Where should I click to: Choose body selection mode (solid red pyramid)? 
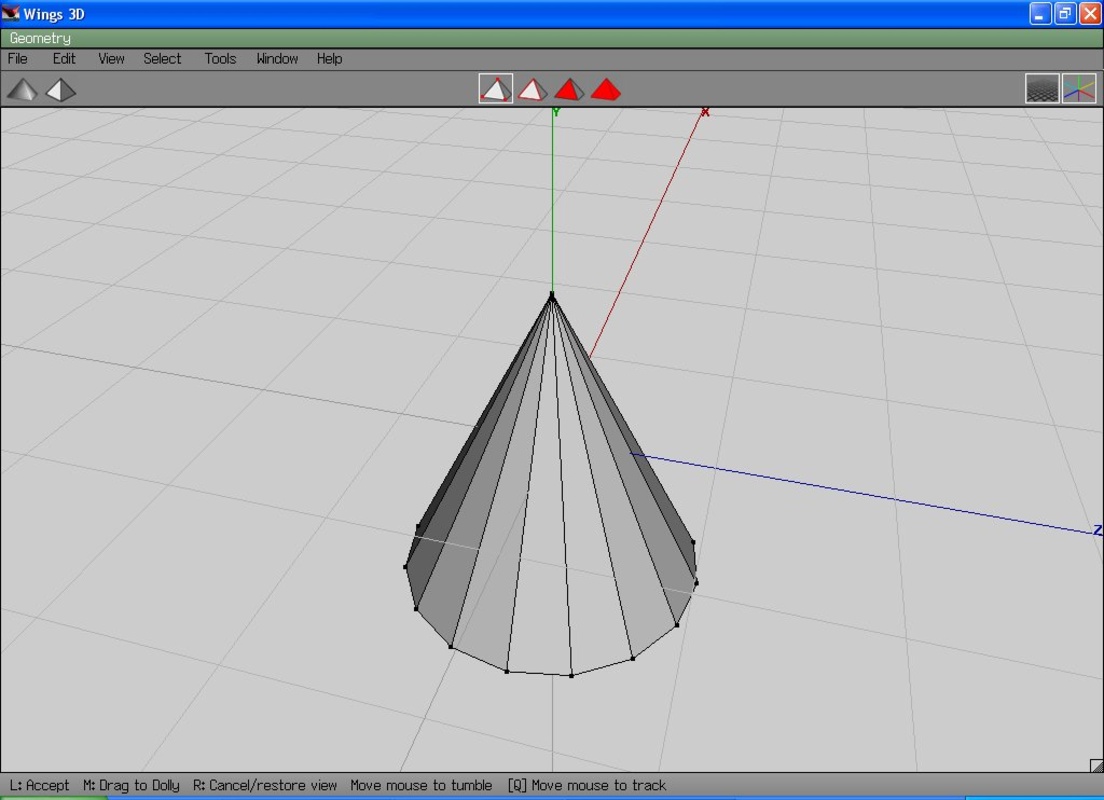pyautogui.click(x=605, y=89)
